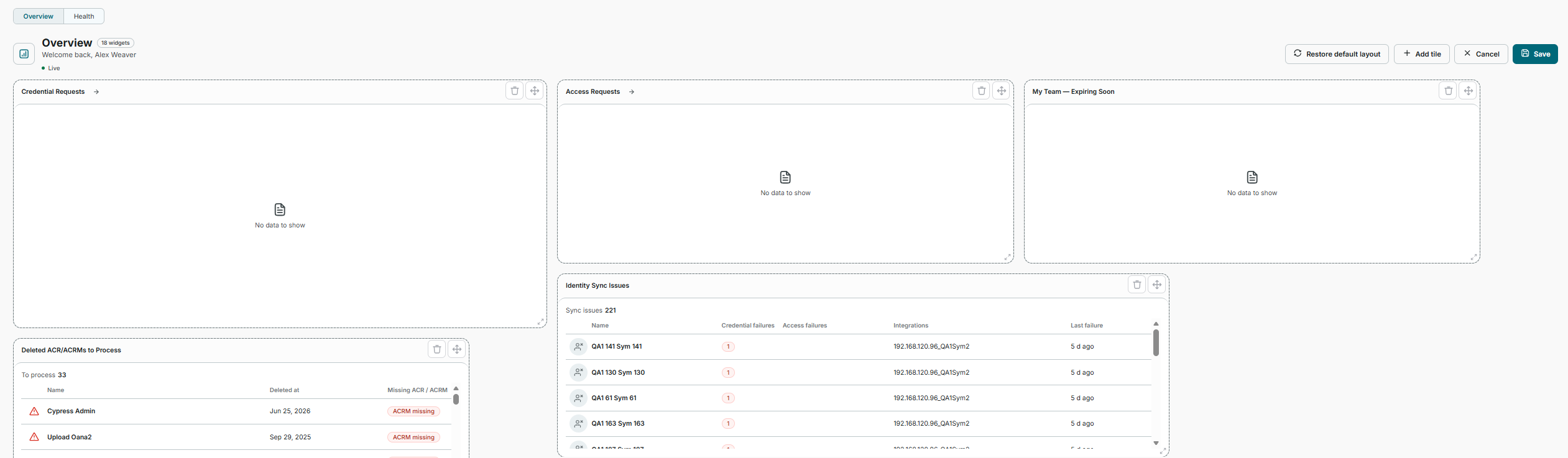
Task: Click the Overview dashboard chart icon
Action: pyautogui.click(x=24, y=54)
